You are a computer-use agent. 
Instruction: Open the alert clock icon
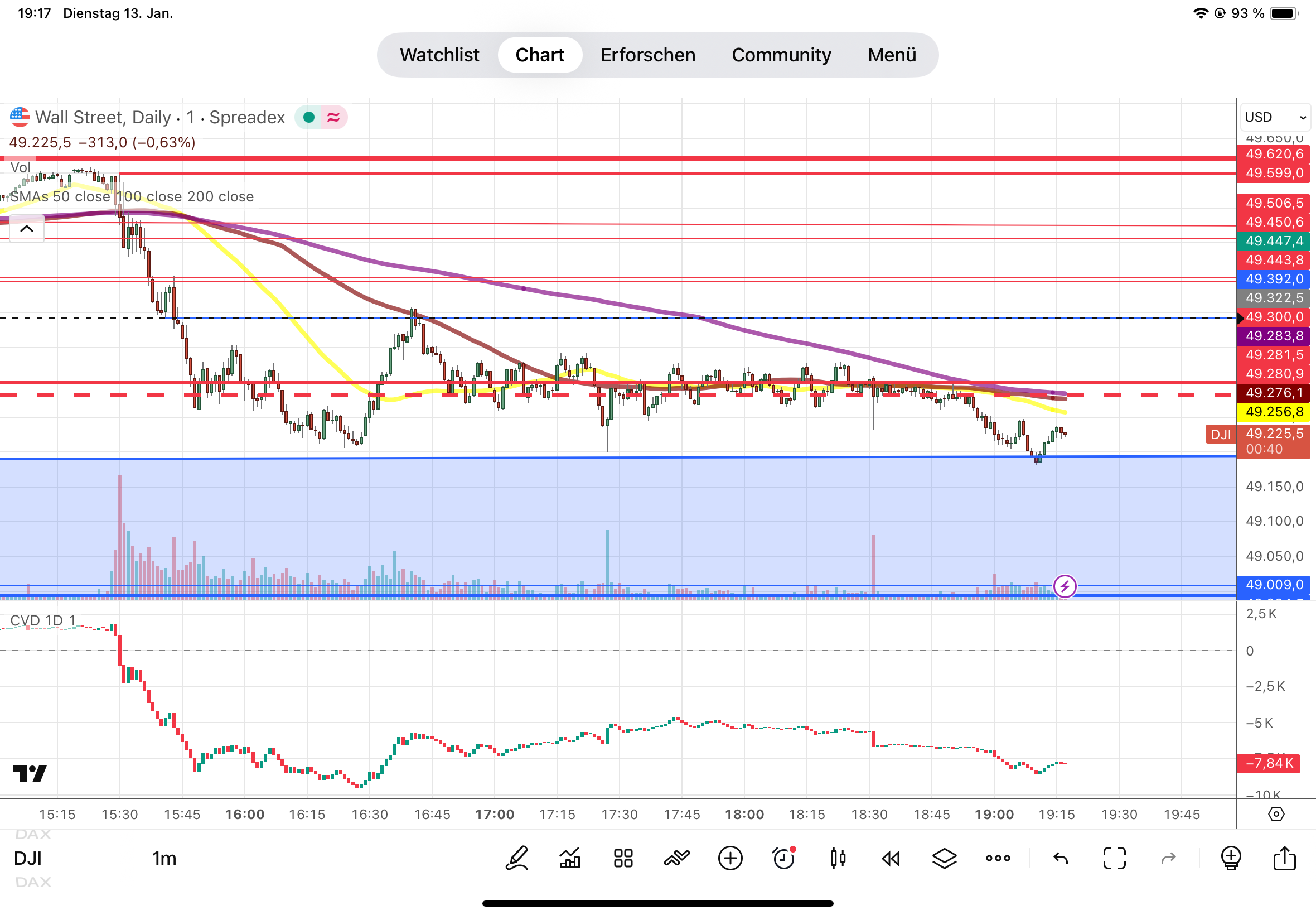[783, 858]
